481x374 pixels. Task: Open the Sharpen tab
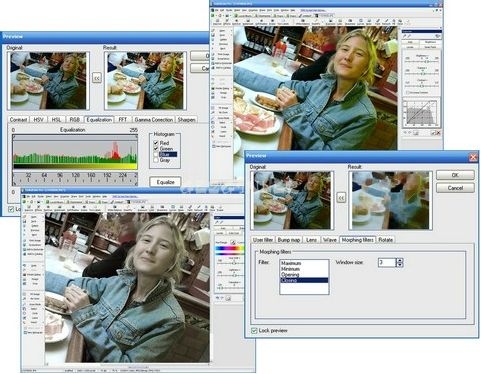pyautogui.click(x=186, y=119)
